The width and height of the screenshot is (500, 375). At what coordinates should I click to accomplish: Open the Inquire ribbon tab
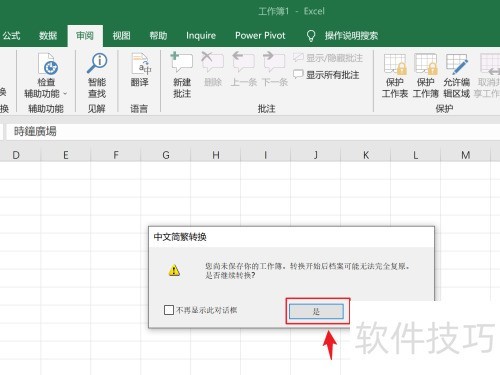point(201,36)
